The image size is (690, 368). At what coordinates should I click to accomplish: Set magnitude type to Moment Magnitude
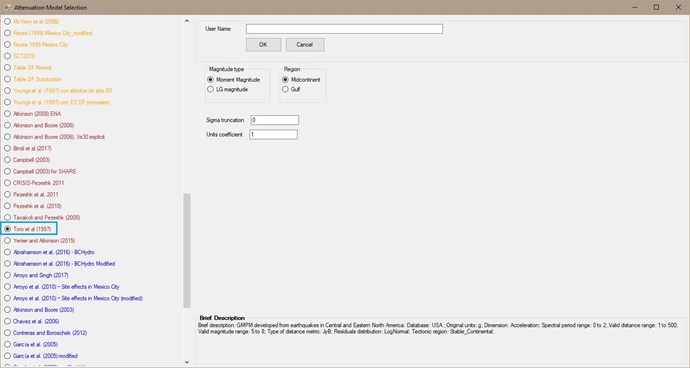point(234,80)
